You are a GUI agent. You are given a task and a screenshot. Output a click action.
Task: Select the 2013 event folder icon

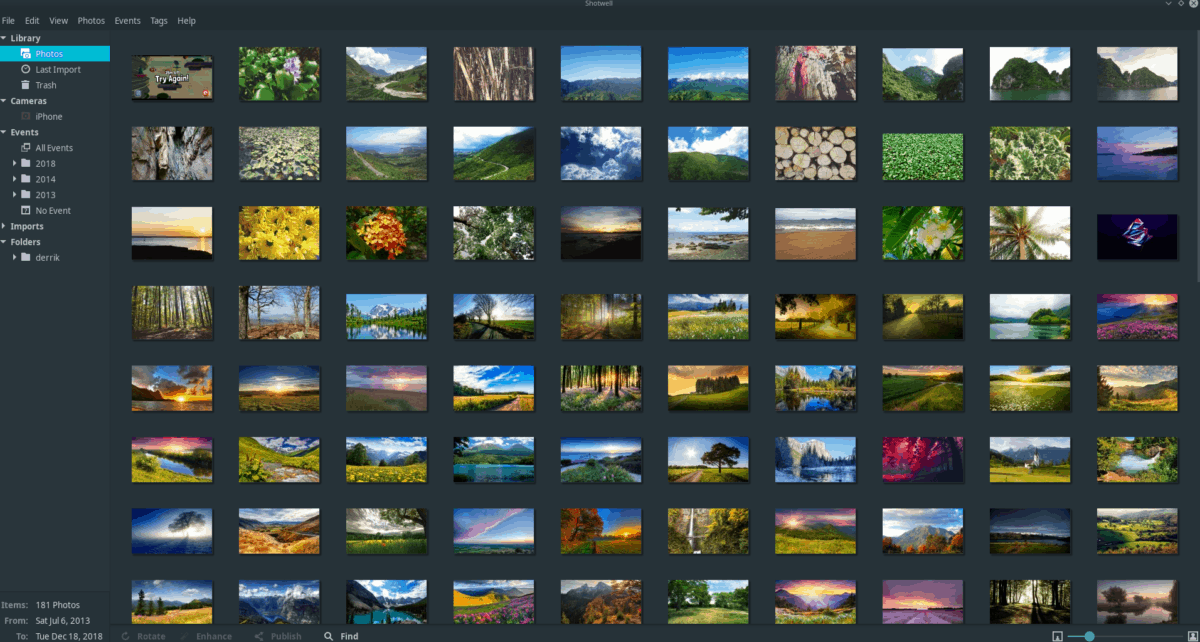(26, 195)
